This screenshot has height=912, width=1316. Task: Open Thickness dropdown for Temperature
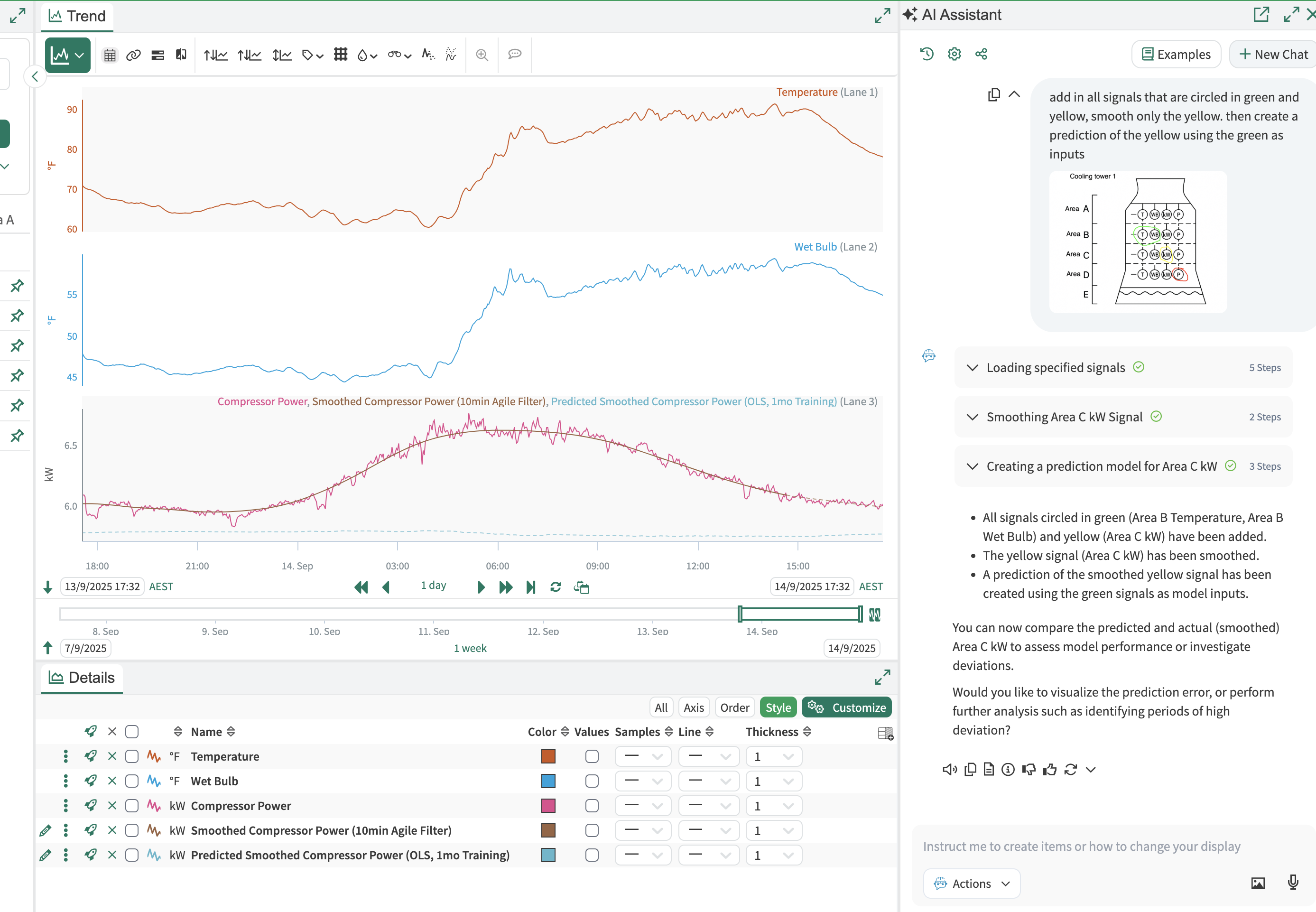tap(773, 756)
